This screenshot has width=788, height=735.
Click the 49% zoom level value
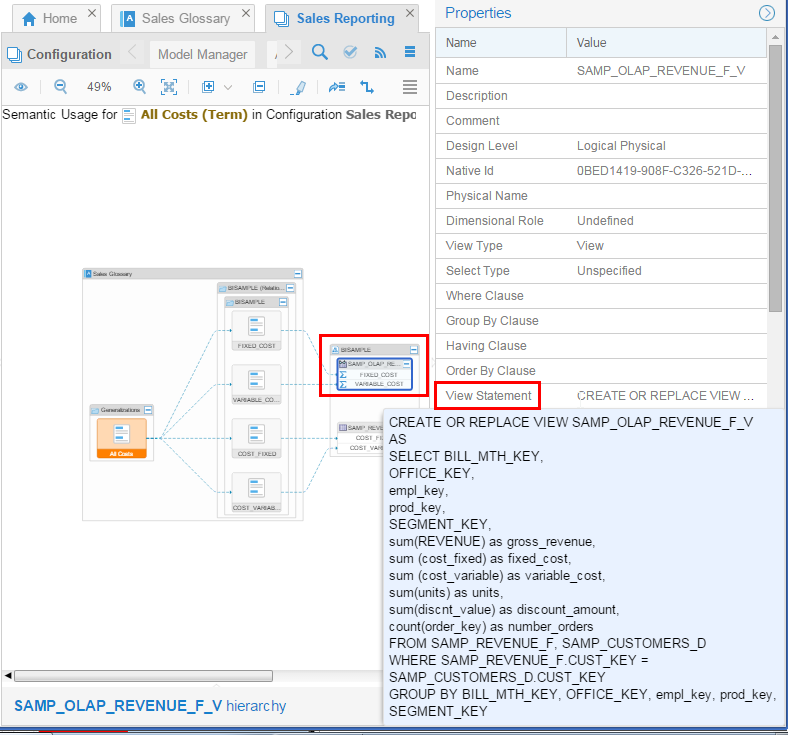point(99,87)
